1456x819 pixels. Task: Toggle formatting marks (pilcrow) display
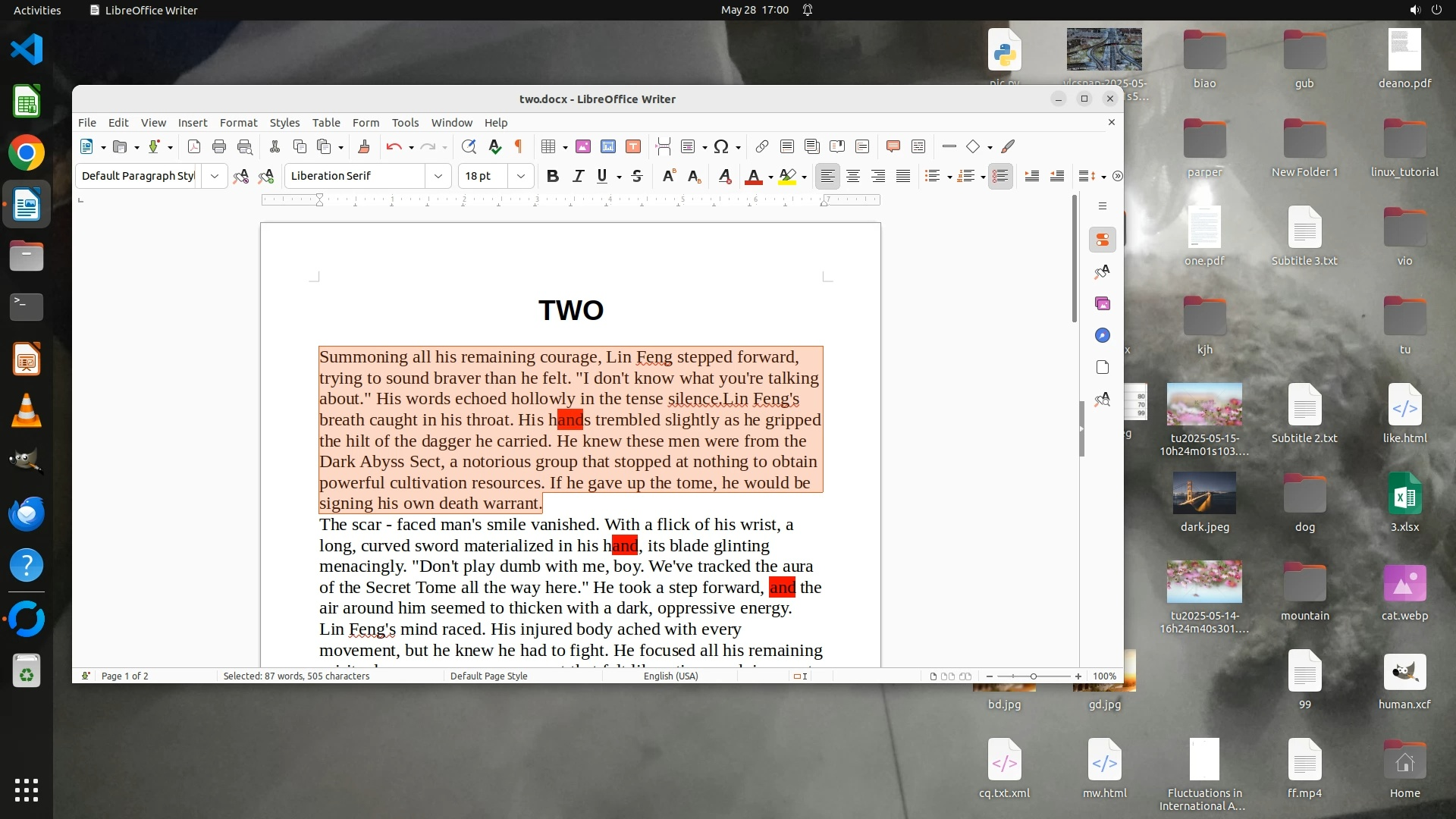click(519, 146)
